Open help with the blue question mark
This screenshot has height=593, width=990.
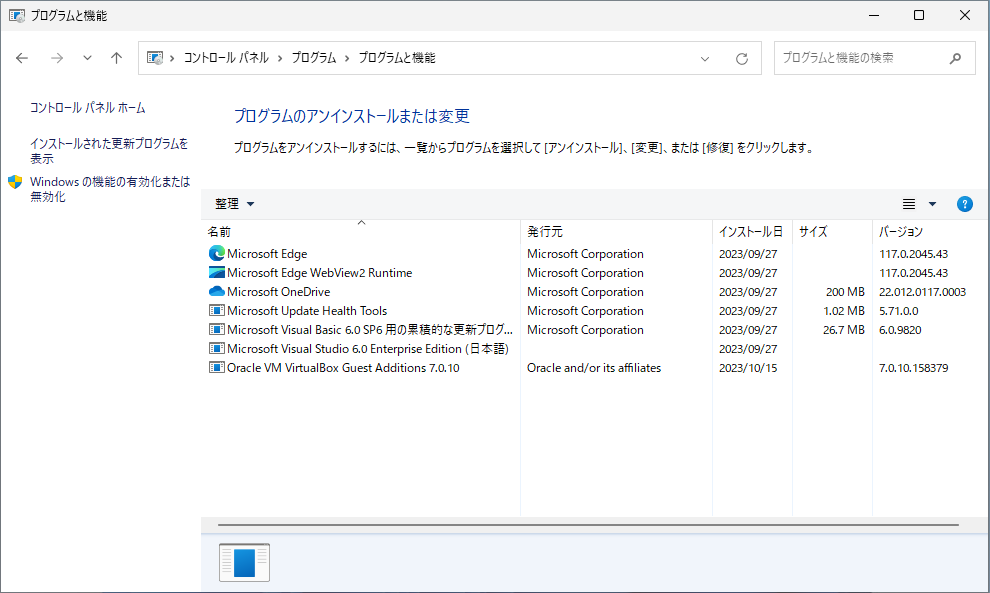pos(965,204)
